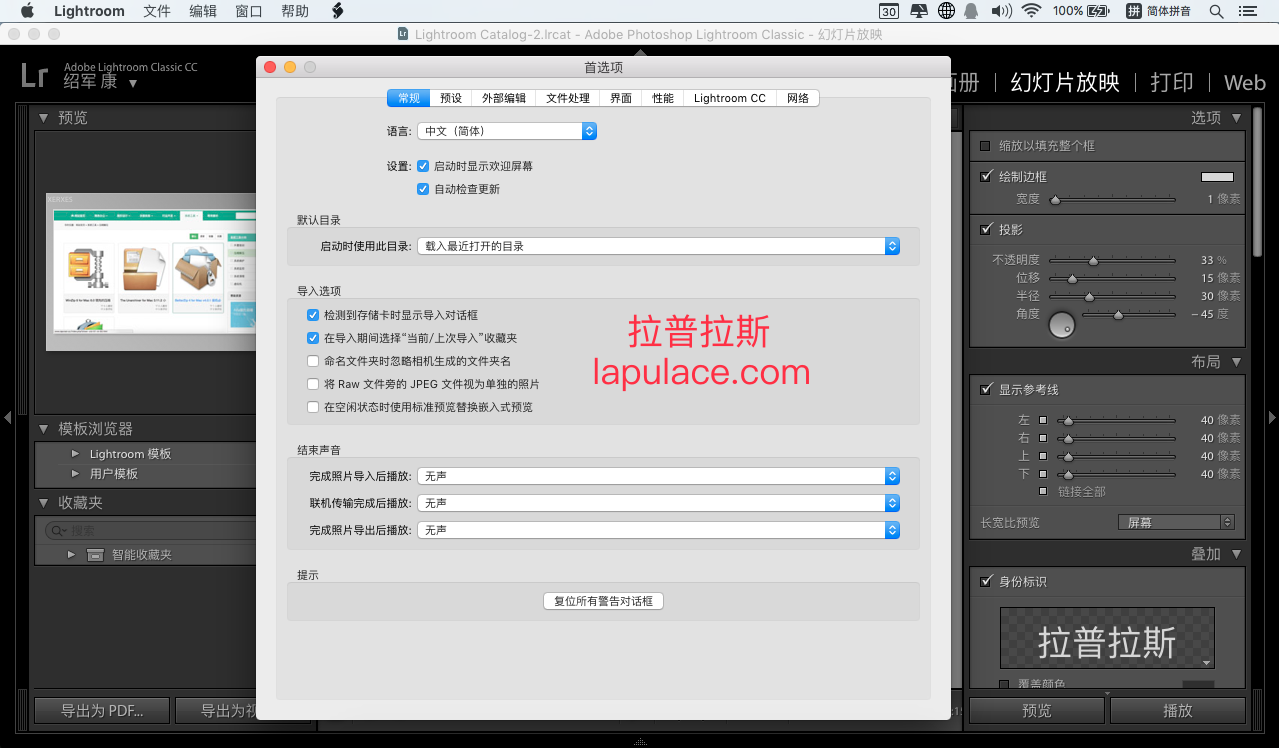
Task: Open the Apple menu icon
Action: coord(27,11)
